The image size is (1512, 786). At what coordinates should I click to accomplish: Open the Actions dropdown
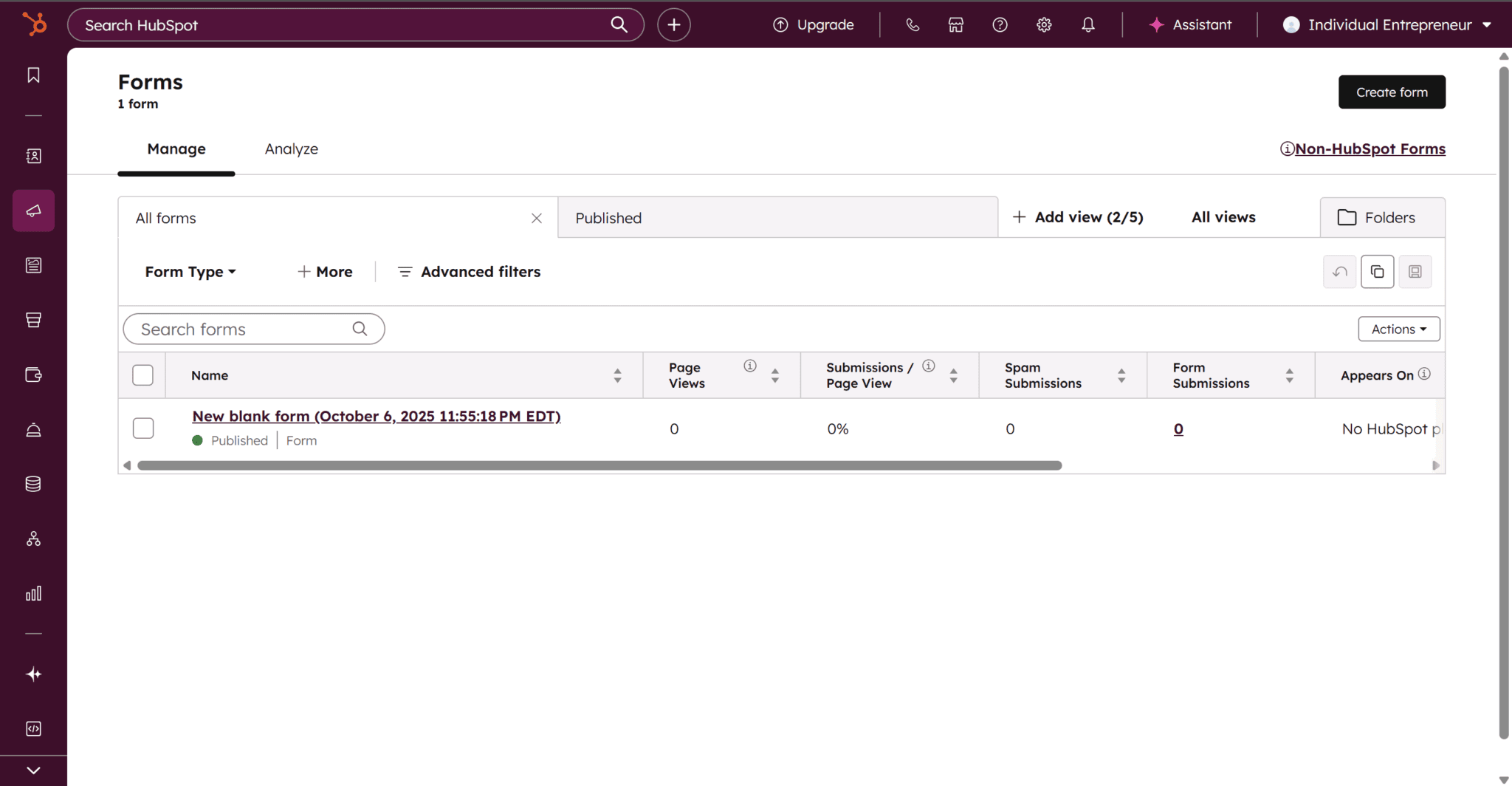point(1398,329)
